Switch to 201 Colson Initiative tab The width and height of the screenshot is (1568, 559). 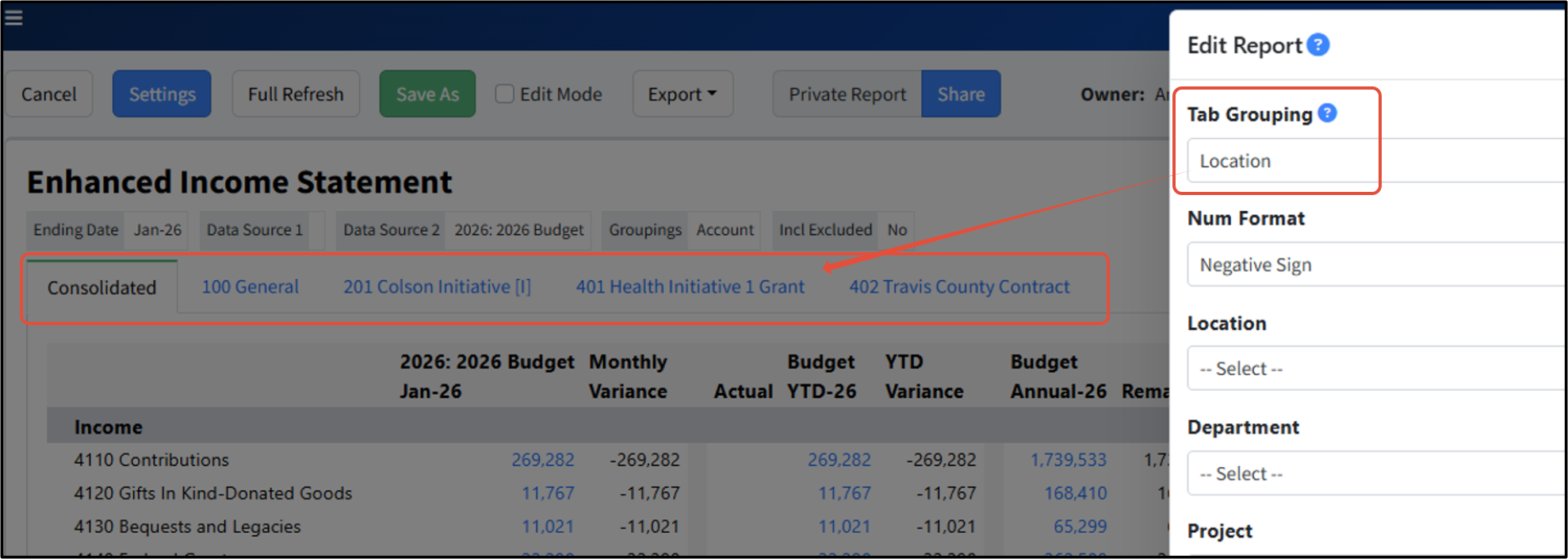(x=438, y=287)
